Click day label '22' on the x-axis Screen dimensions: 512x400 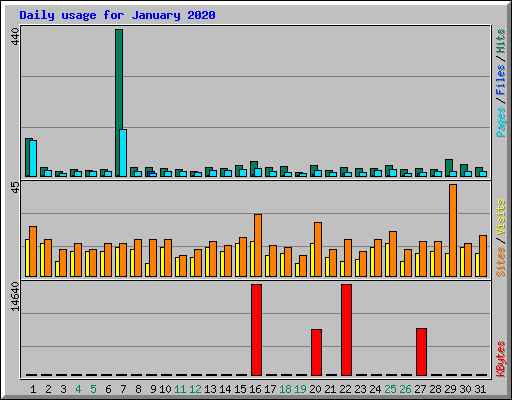point(345,389)
